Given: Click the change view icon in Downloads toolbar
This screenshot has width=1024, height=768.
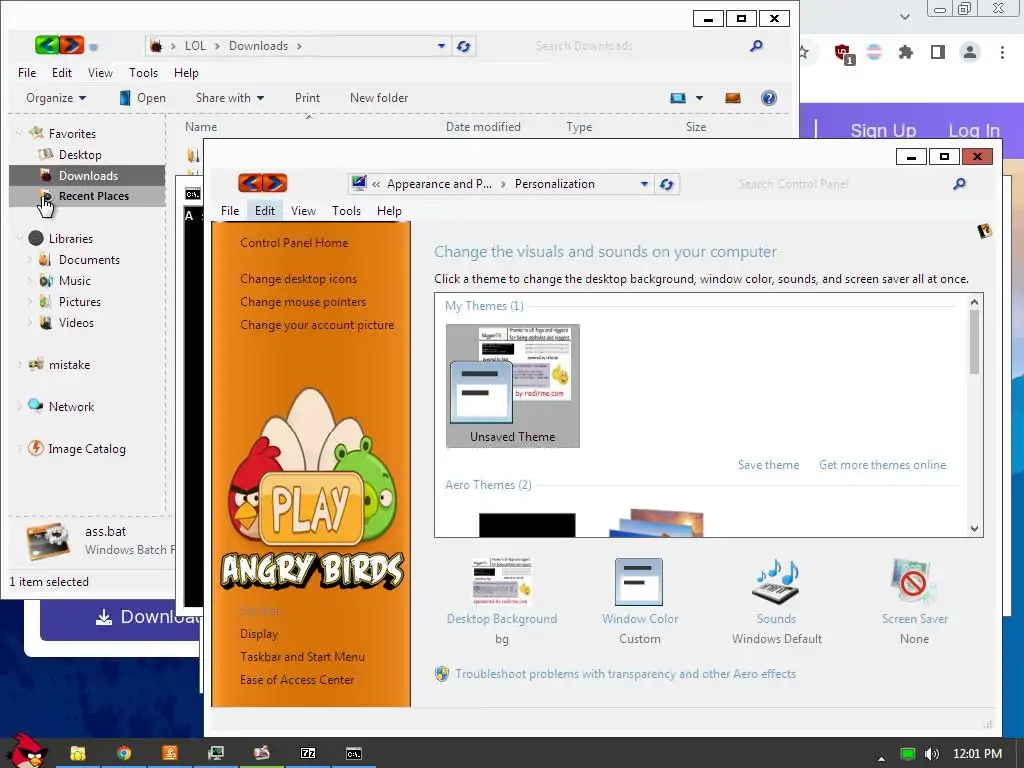Looking at the screenshot, I should pyautogui.click(x=678, y=98).
